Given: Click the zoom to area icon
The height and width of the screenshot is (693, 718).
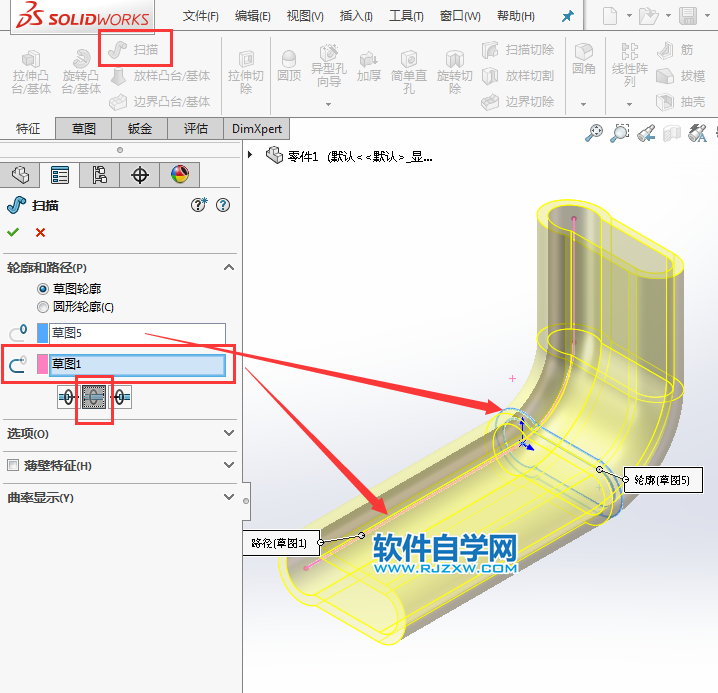Looking at the screenshot, I should [620, 133].
